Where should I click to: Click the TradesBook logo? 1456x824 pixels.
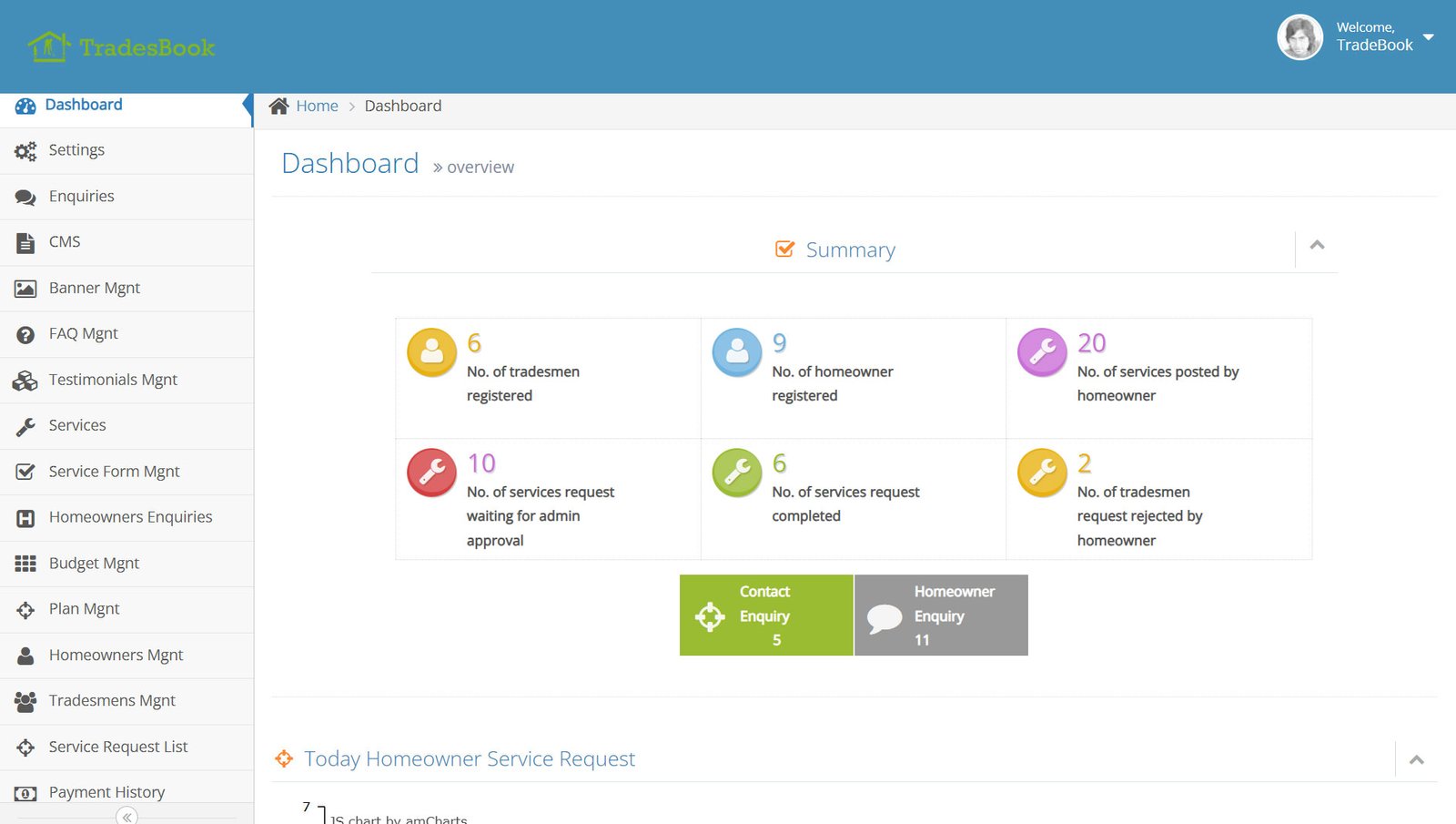click(x=121, y=46)
